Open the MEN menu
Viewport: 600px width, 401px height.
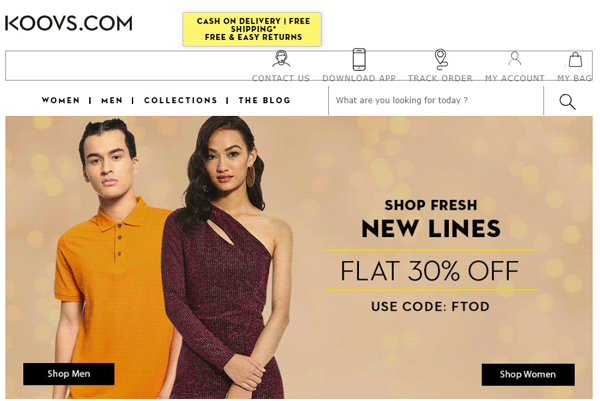pyautogui.click(x=112, y=100)
